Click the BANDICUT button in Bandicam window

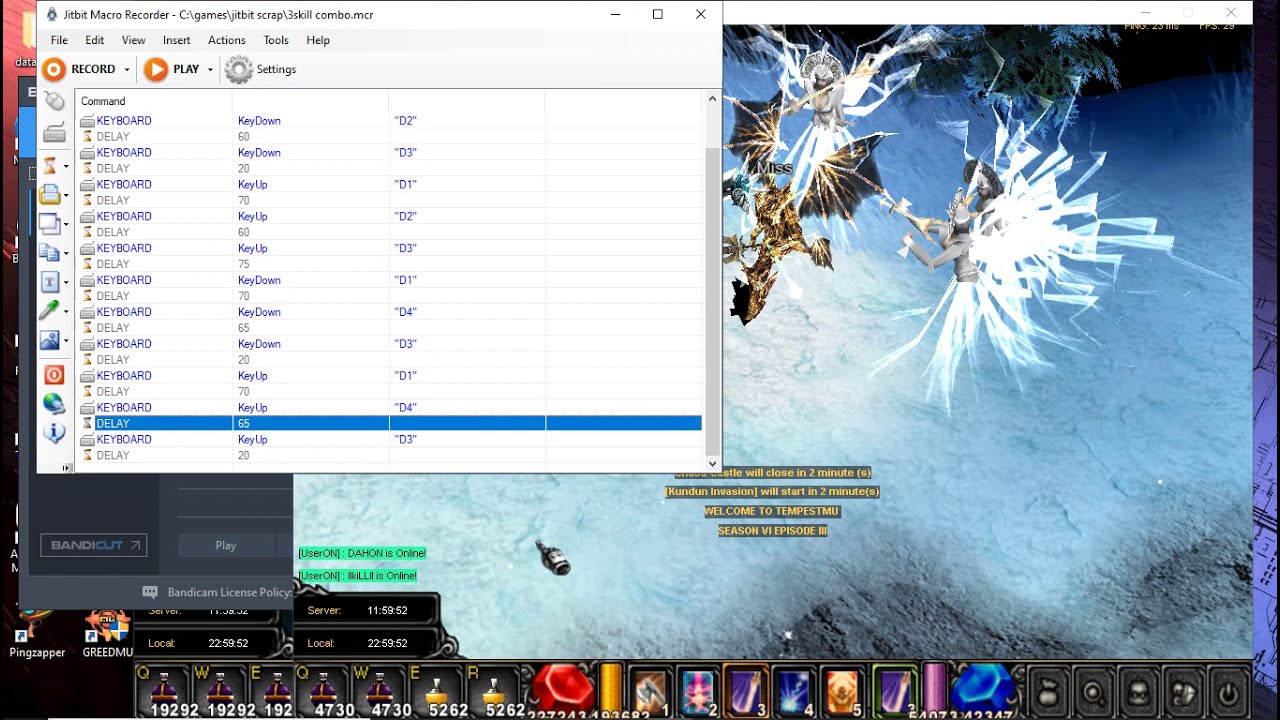coord(94,545)
